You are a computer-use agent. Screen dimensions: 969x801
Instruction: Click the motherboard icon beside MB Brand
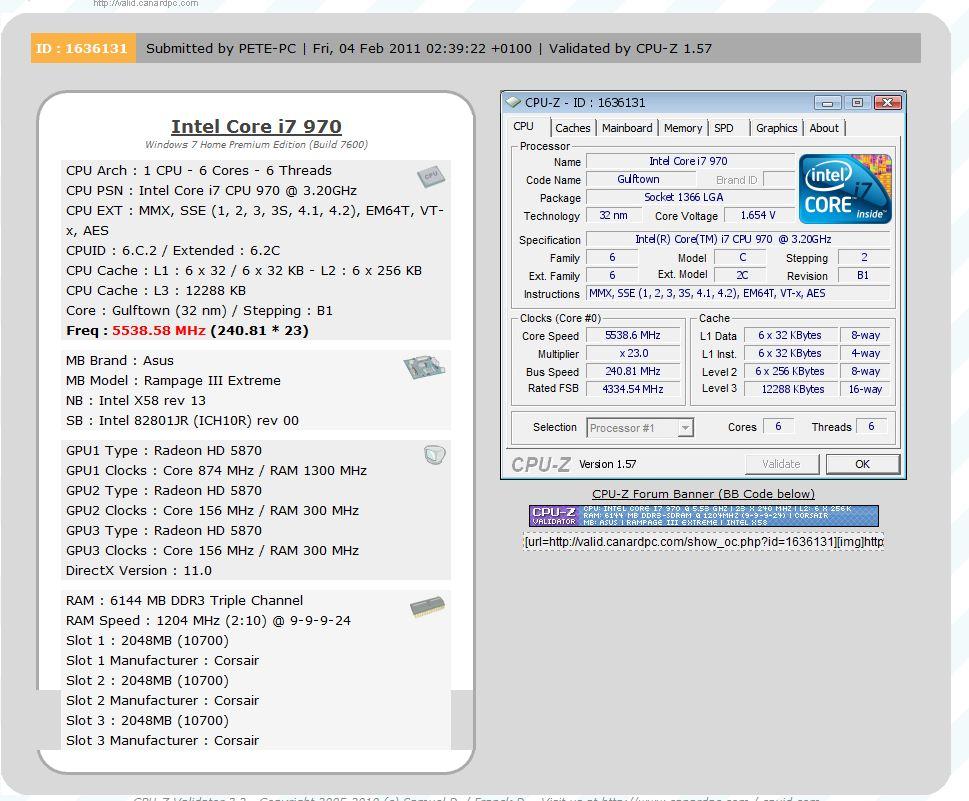pos(424,367)
